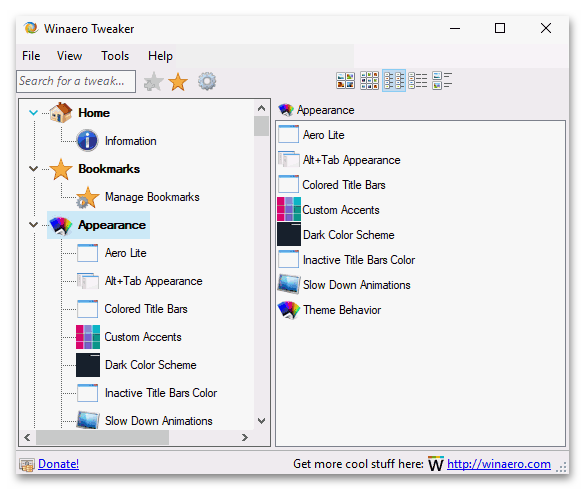Click Slow Down Animations icon in right pane
This screenshot has height=490, width=585.
(289, 284)
